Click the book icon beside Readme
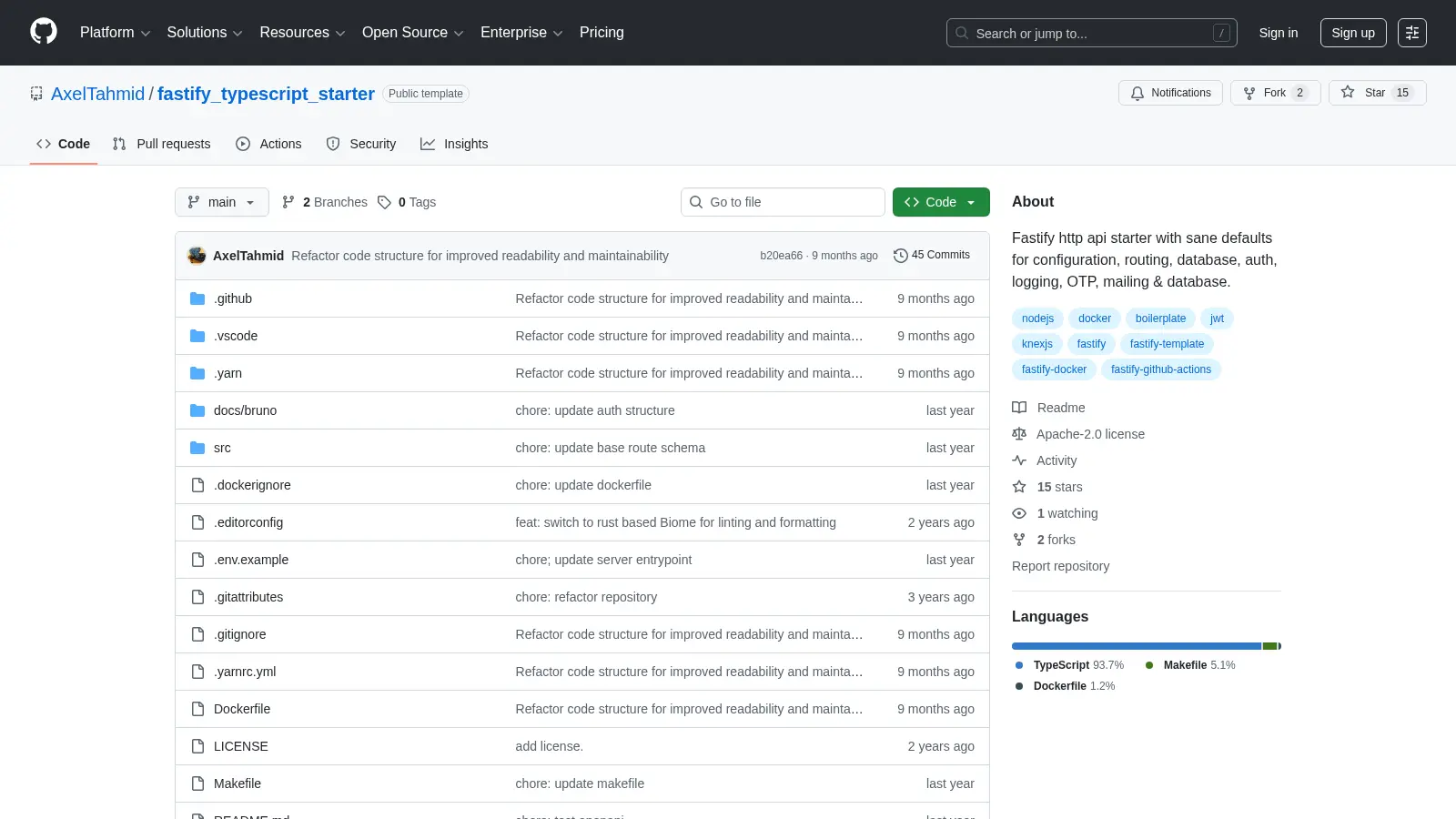This screenshot has width=1456, height=819. [1019, 408]
